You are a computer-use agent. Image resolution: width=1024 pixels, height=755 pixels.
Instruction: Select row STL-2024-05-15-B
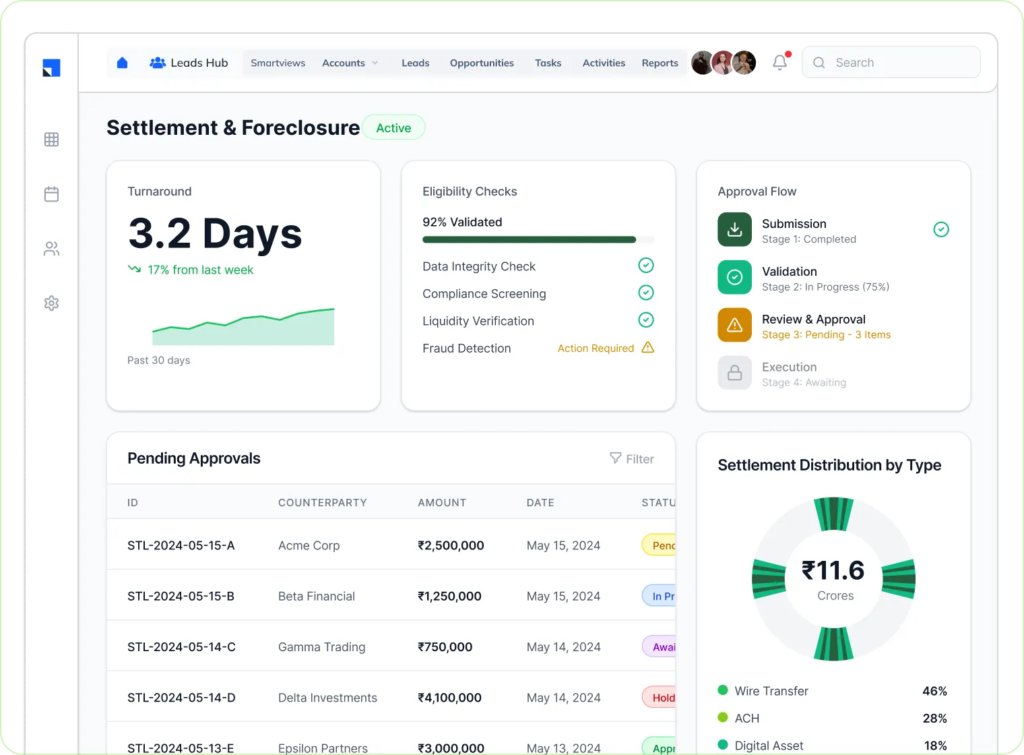pyautogui.click(x=391, y=596)
